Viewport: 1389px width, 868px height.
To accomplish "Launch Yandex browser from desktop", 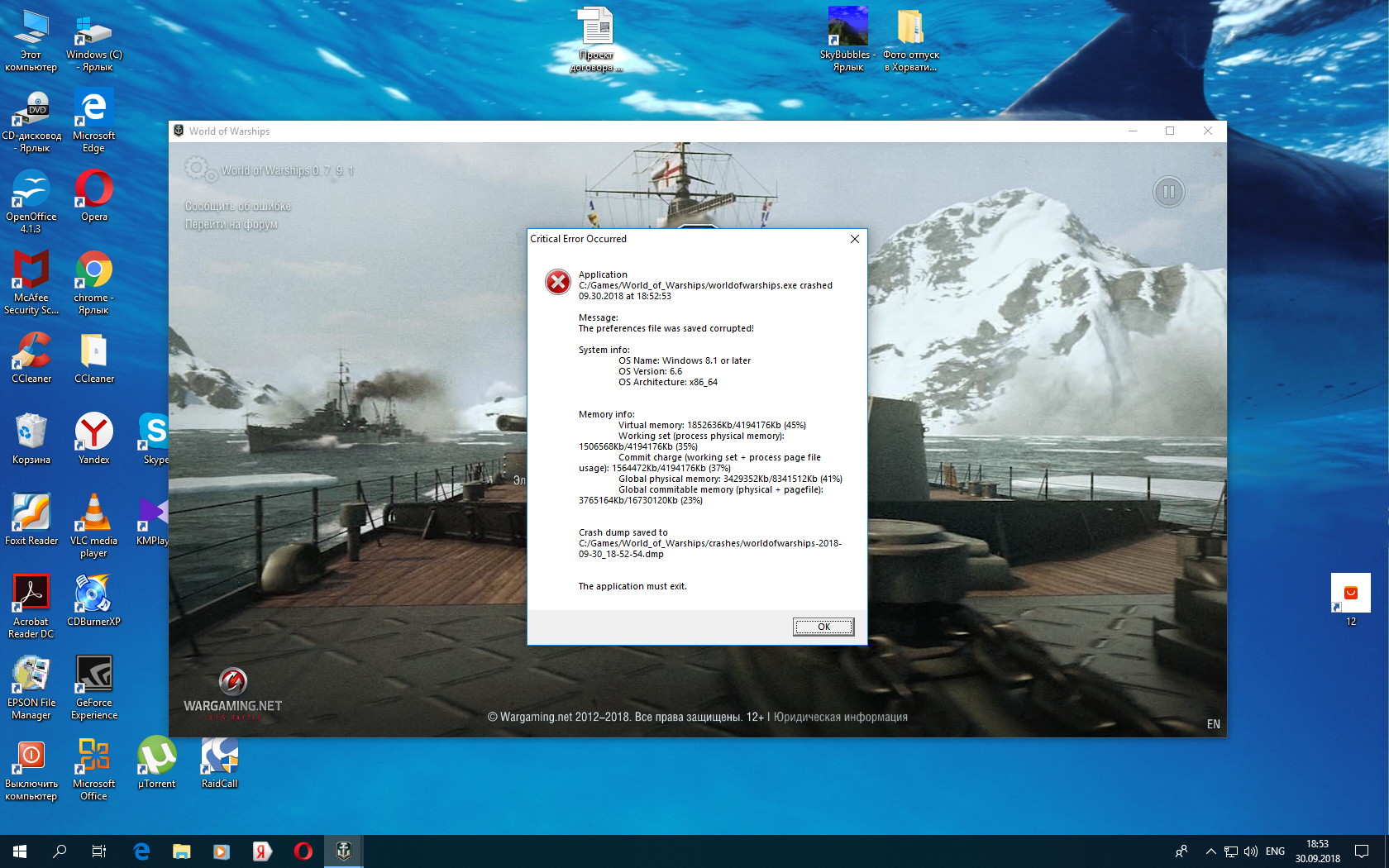I will tap(94, 439).
